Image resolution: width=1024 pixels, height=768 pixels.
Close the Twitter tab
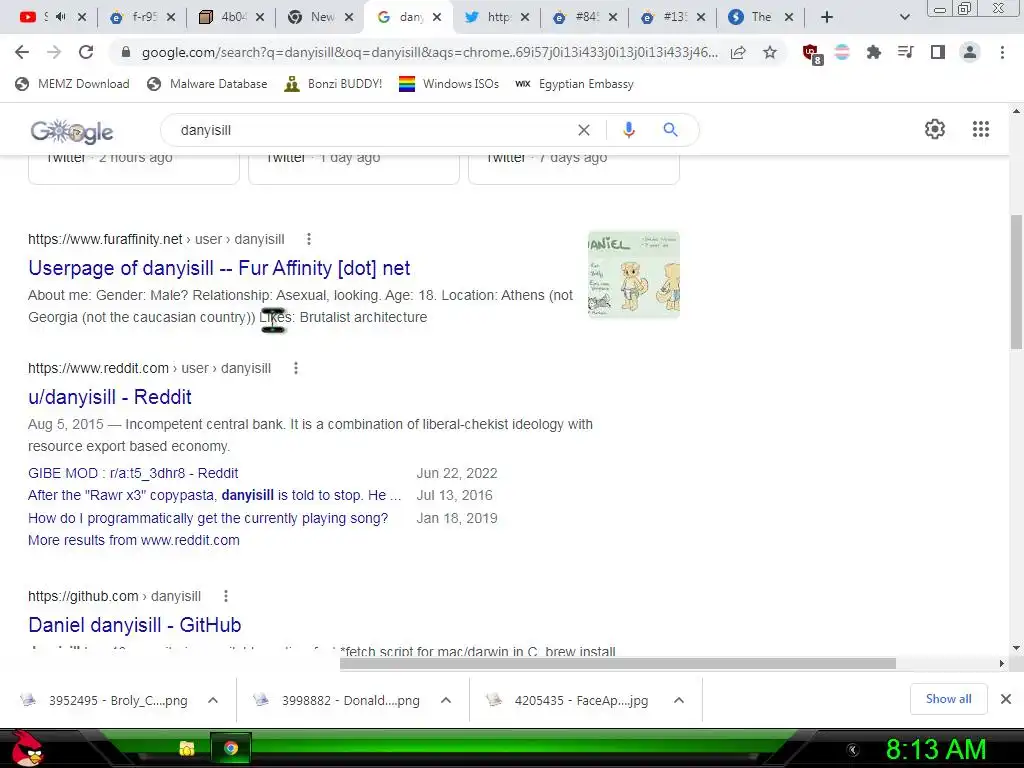coord(524,18)
